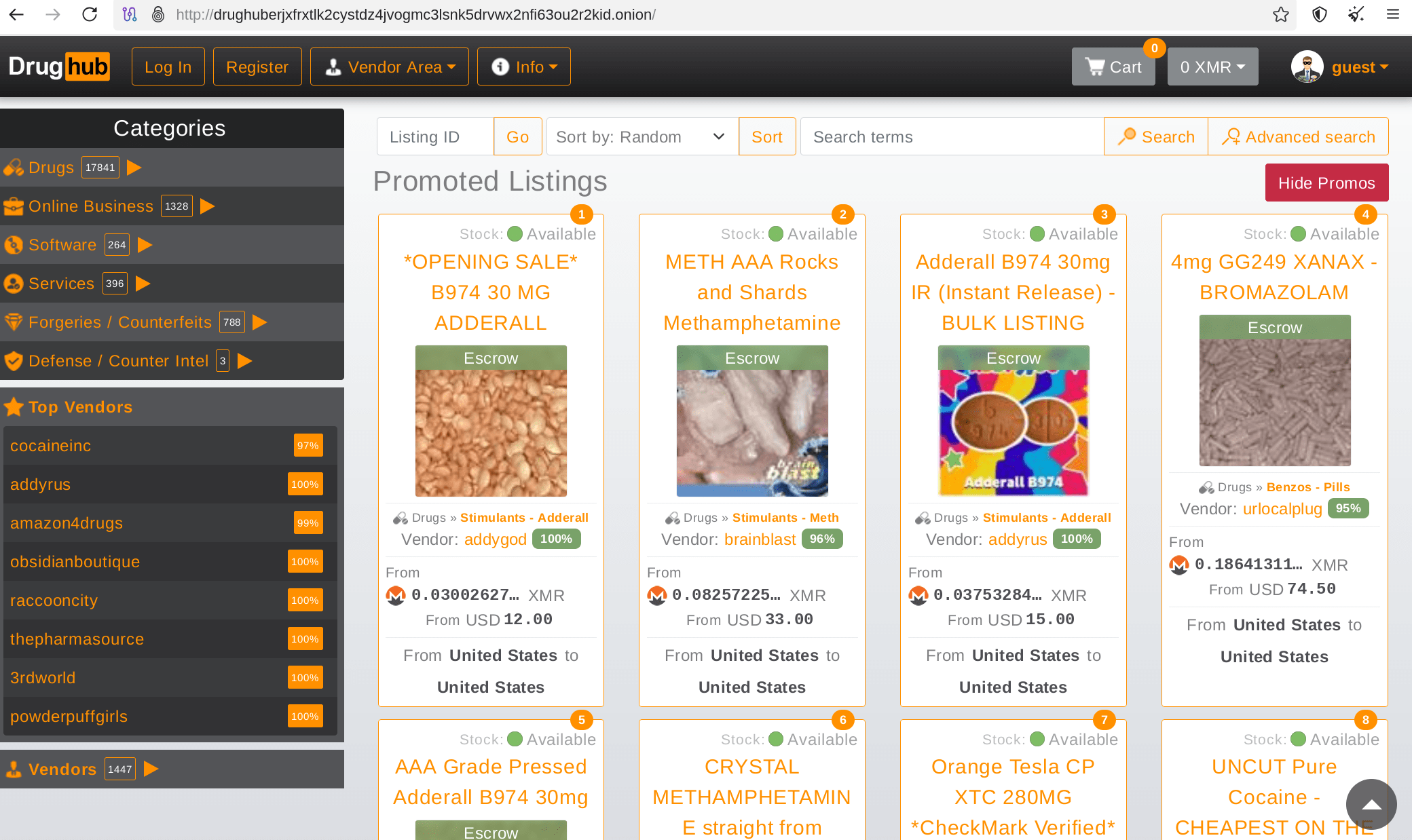Viewport: 1412px width, 840px height.
Task: Click the Top Vendors star icon
Action: [14, 406]
